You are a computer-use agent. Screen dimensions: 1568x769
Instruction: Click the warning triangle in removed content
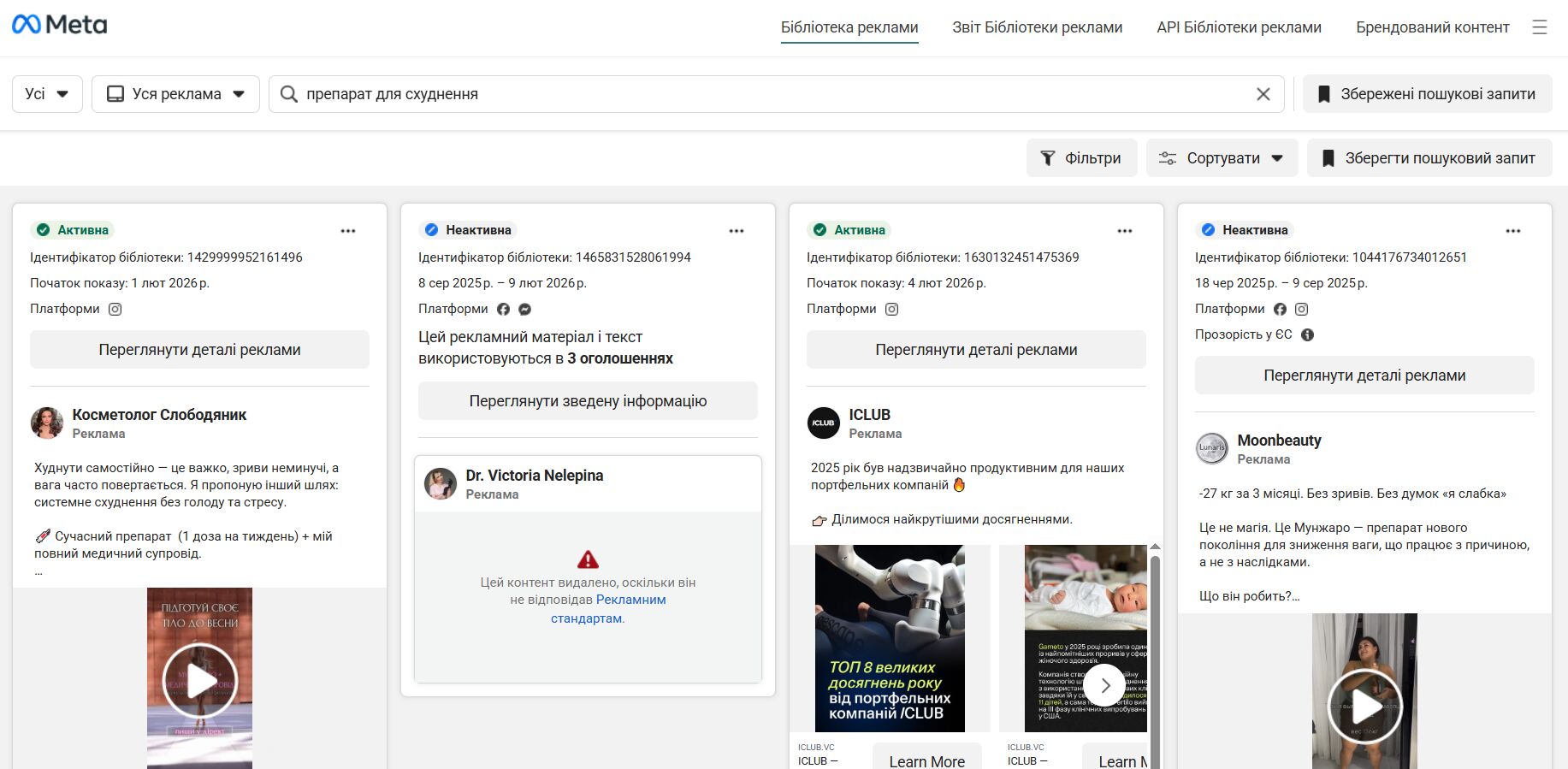(588, 559)
